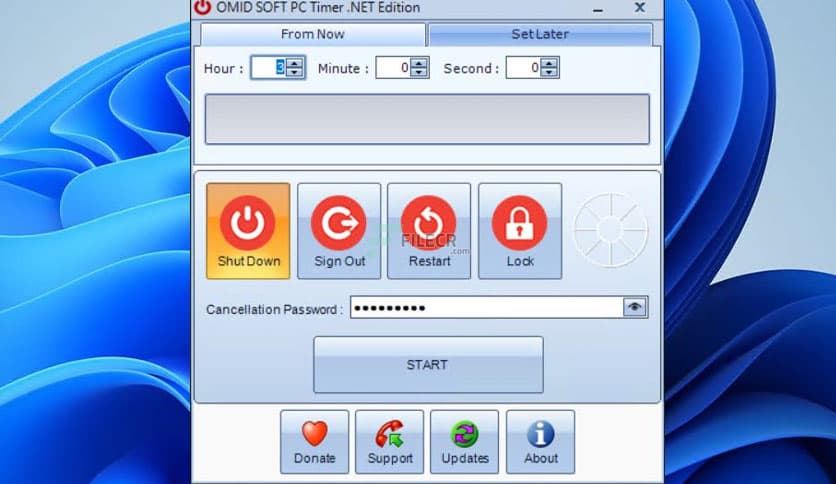Open the Donate heart button
836x484 pixels.
click(315, 442)
